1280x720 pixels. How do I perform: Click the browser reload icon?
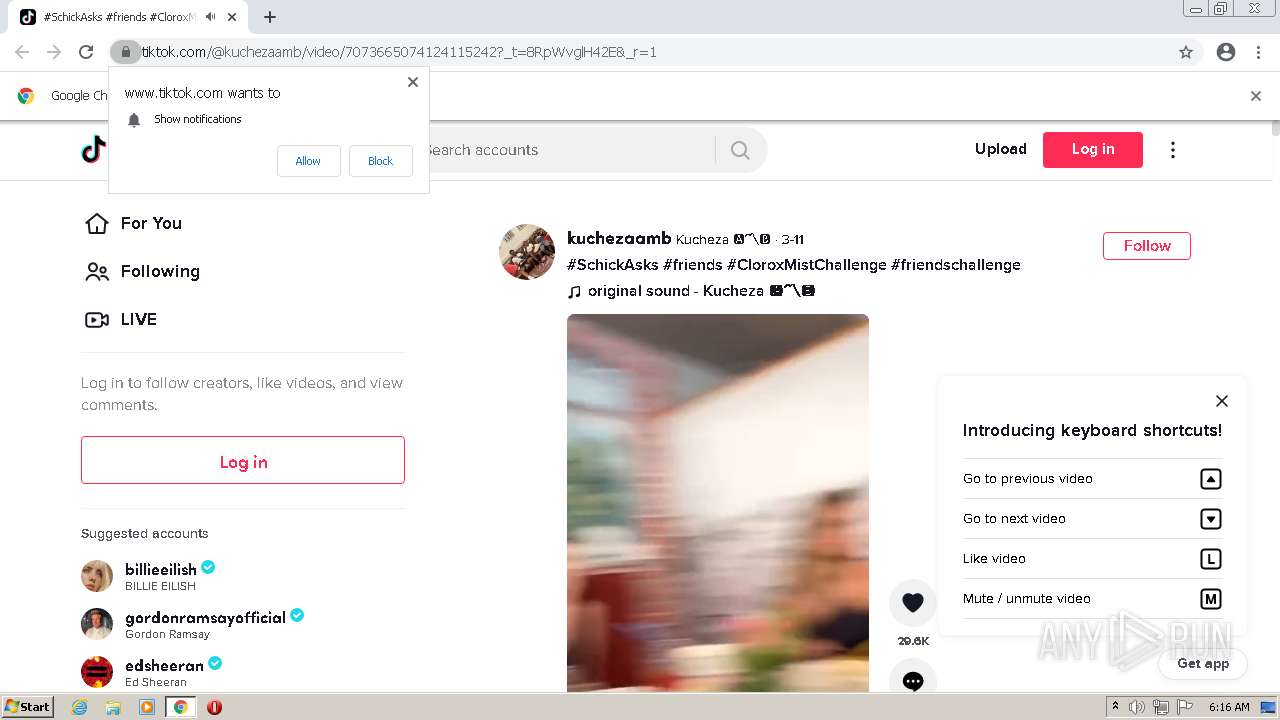pos(86,52)
